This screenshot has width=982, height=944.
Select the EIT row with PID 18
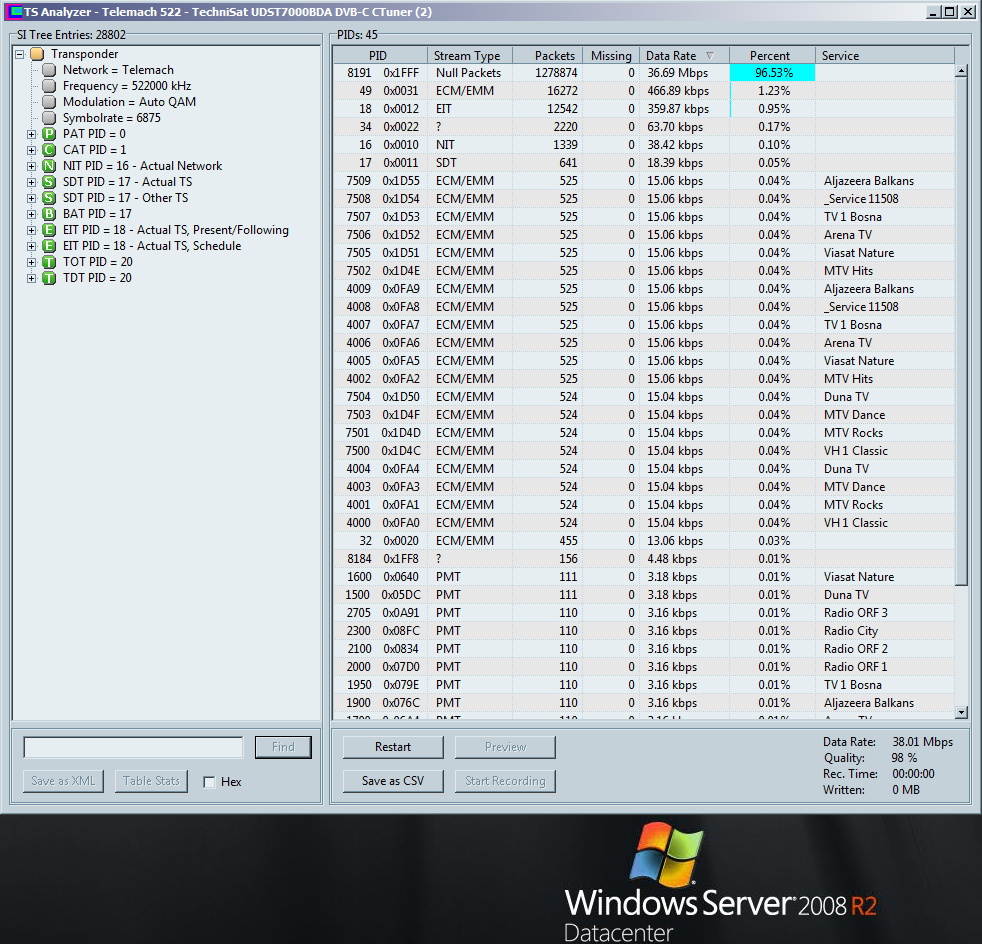(x=644, y=109)
